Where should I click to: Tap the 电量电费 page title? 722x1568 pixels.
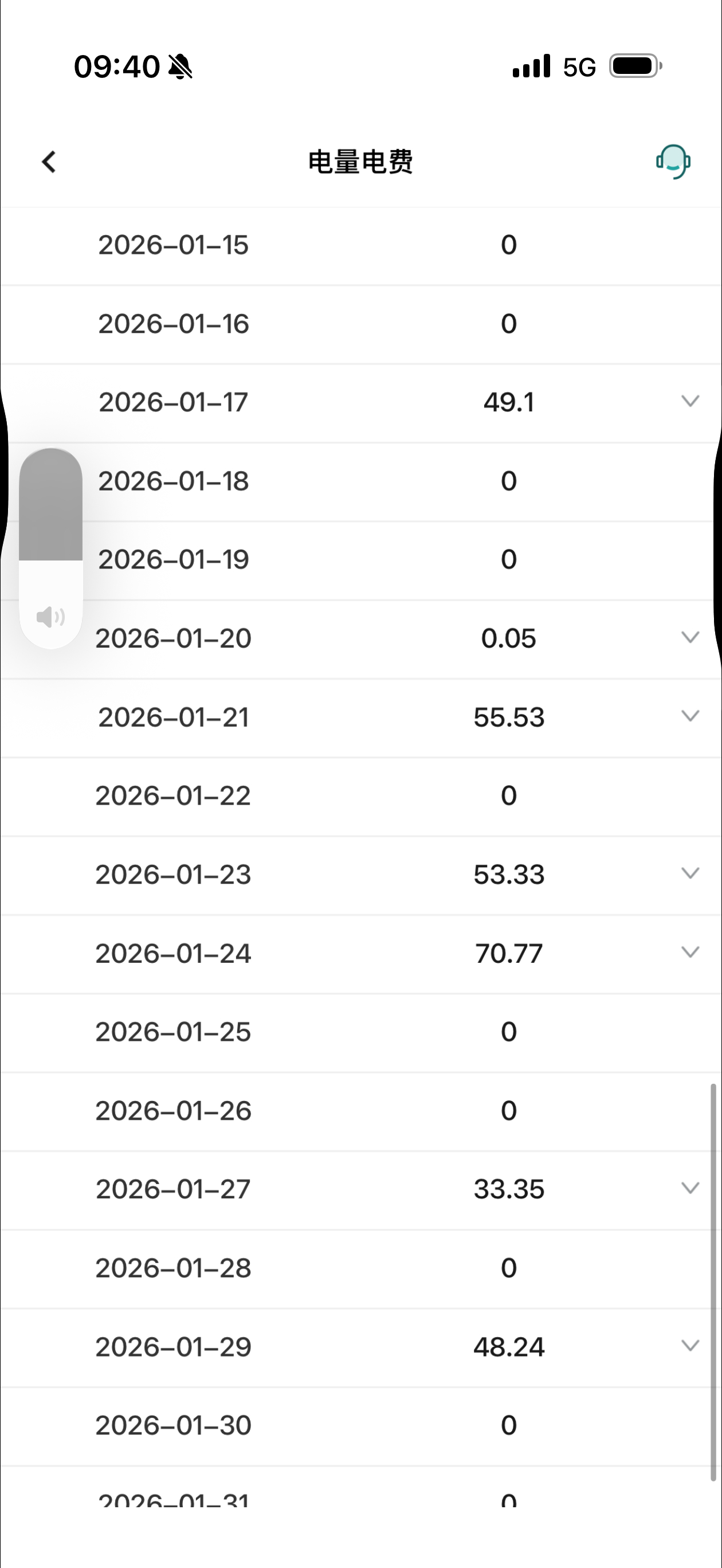coord(360,162)
